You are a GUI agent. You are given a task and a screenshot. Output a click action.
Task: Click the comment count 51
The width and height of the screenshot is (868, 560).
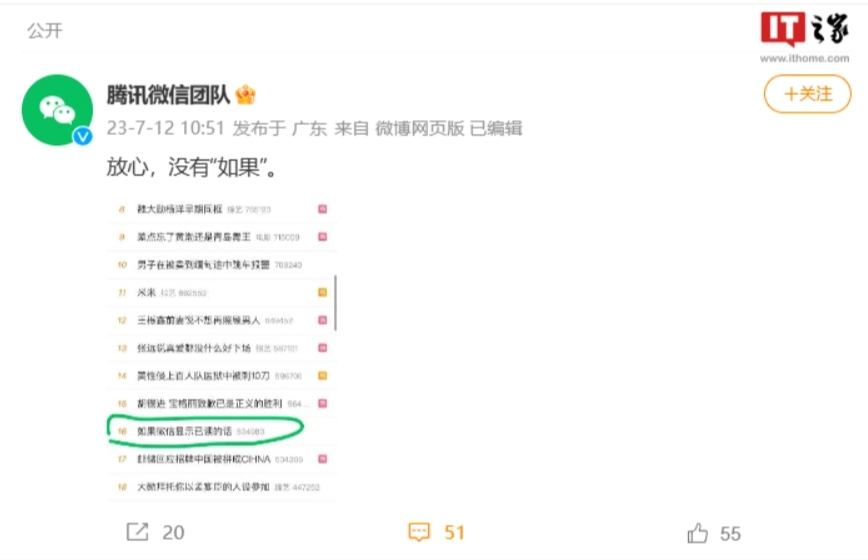(x=454, y=532)
